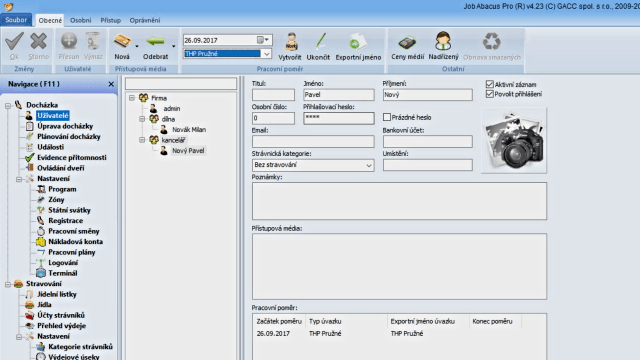
Task: Open Plánování docházky item
Action: [69, 137]
